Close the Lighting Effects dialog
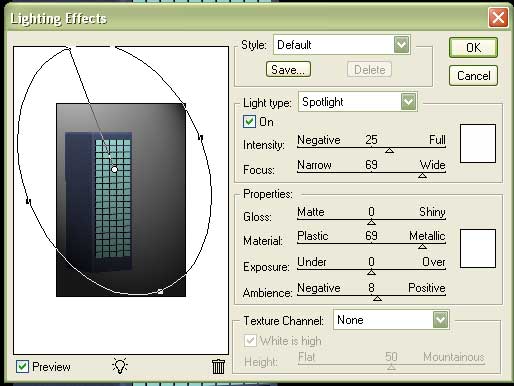Screen dimensions: 514x386 click(x=498, y=17)
